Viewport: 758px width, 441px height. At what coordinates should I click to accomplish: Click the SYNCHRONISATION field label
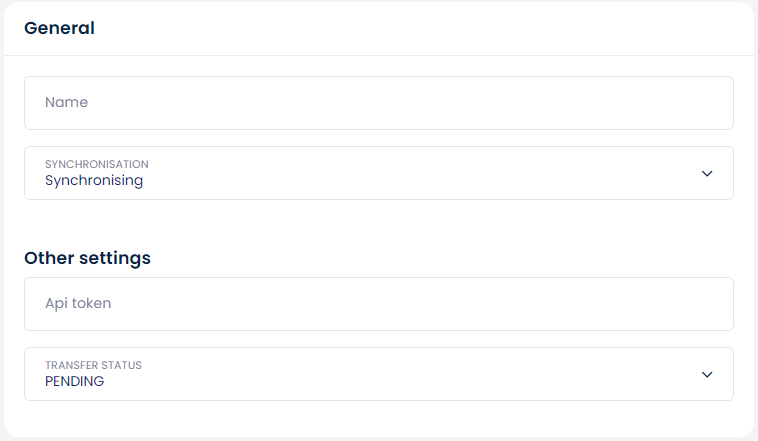click(97, 164)
